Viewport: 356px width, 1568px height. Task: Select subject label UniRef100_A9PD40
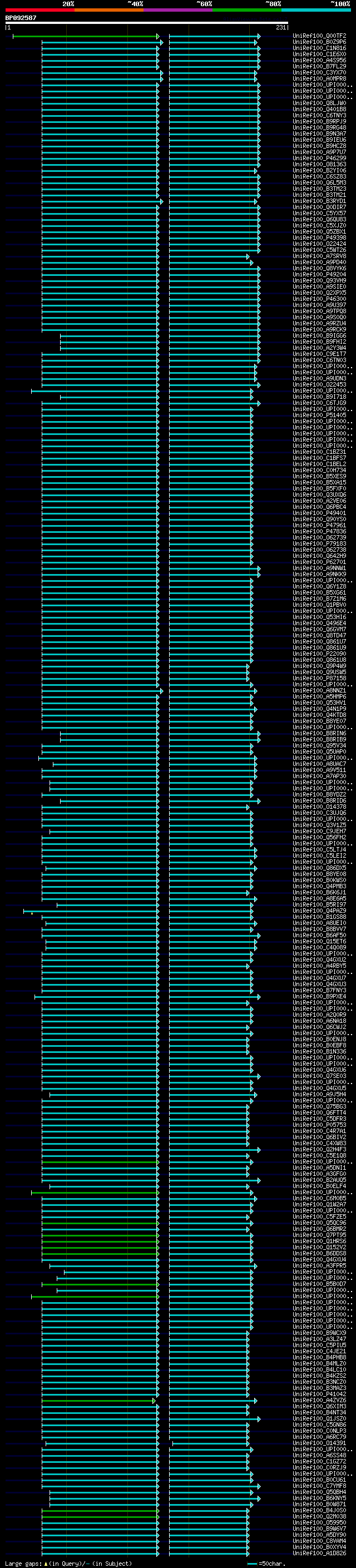pos(319,263)
